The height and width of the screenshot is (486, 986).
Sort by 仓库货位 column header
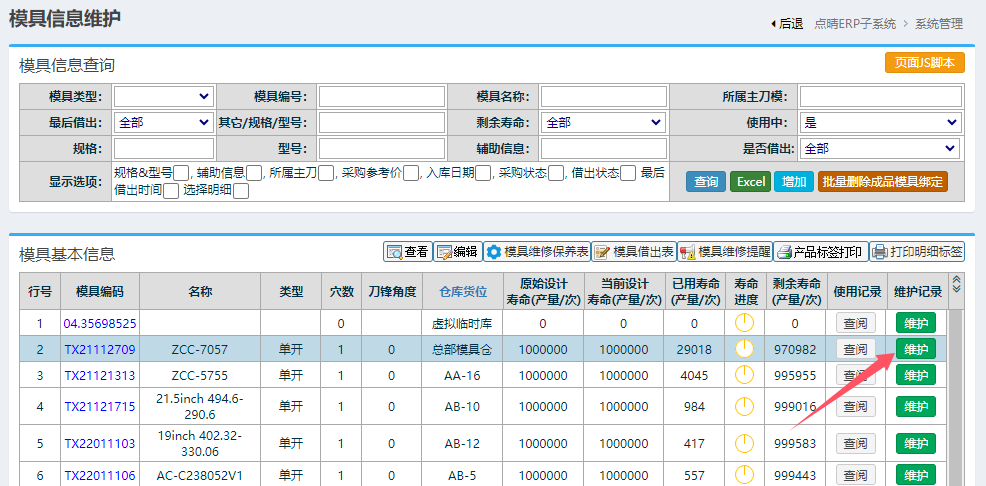[x=463, y=291]
